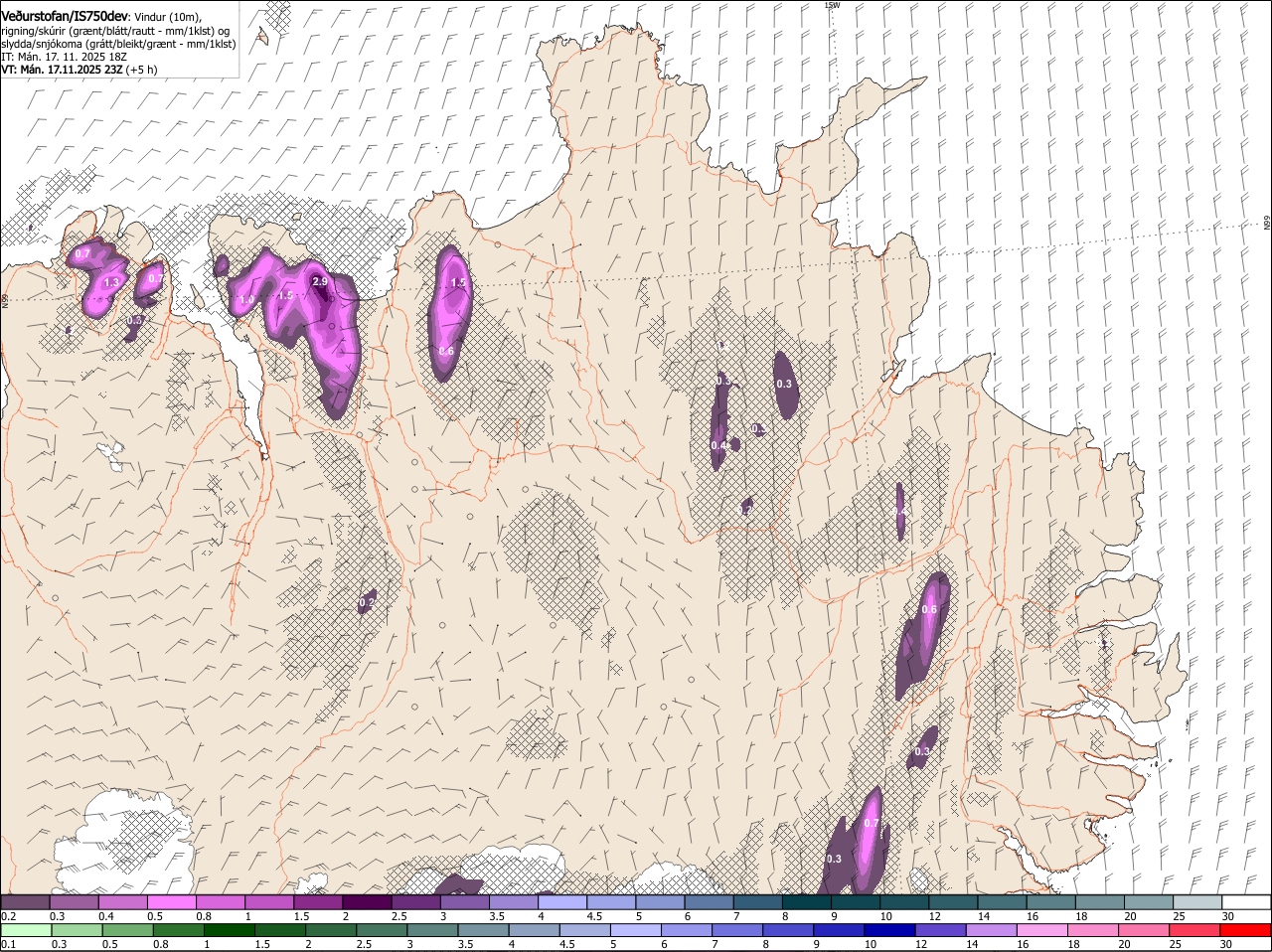The height and width of the screenshot is (952, 1272).
Task: Click the 'IT: Mán. 17. 11. 2025 18Z' line
Action: click(x=64, y=57)
